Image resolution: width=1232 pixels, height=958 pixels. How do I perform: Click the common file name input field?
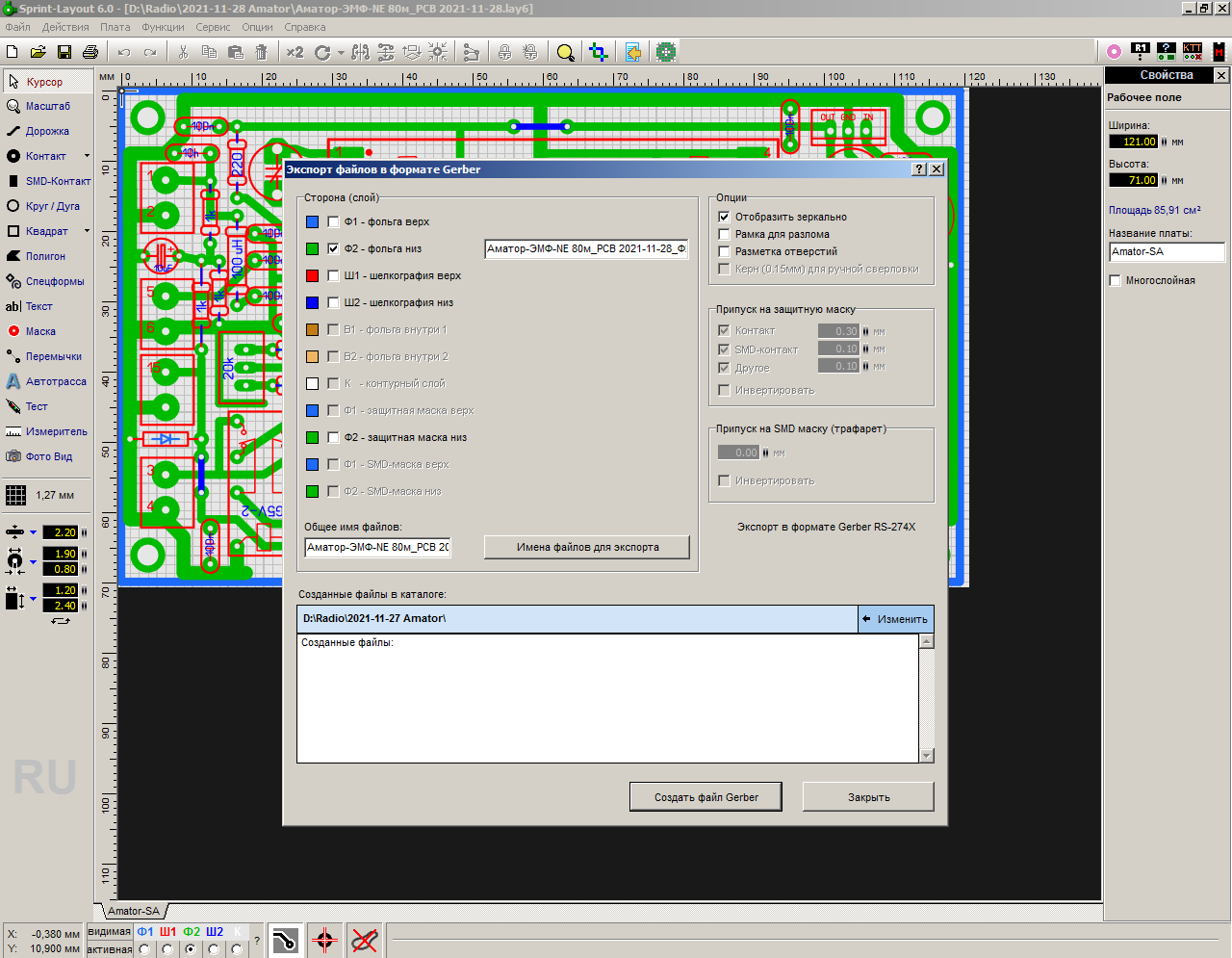coord(377,547)
